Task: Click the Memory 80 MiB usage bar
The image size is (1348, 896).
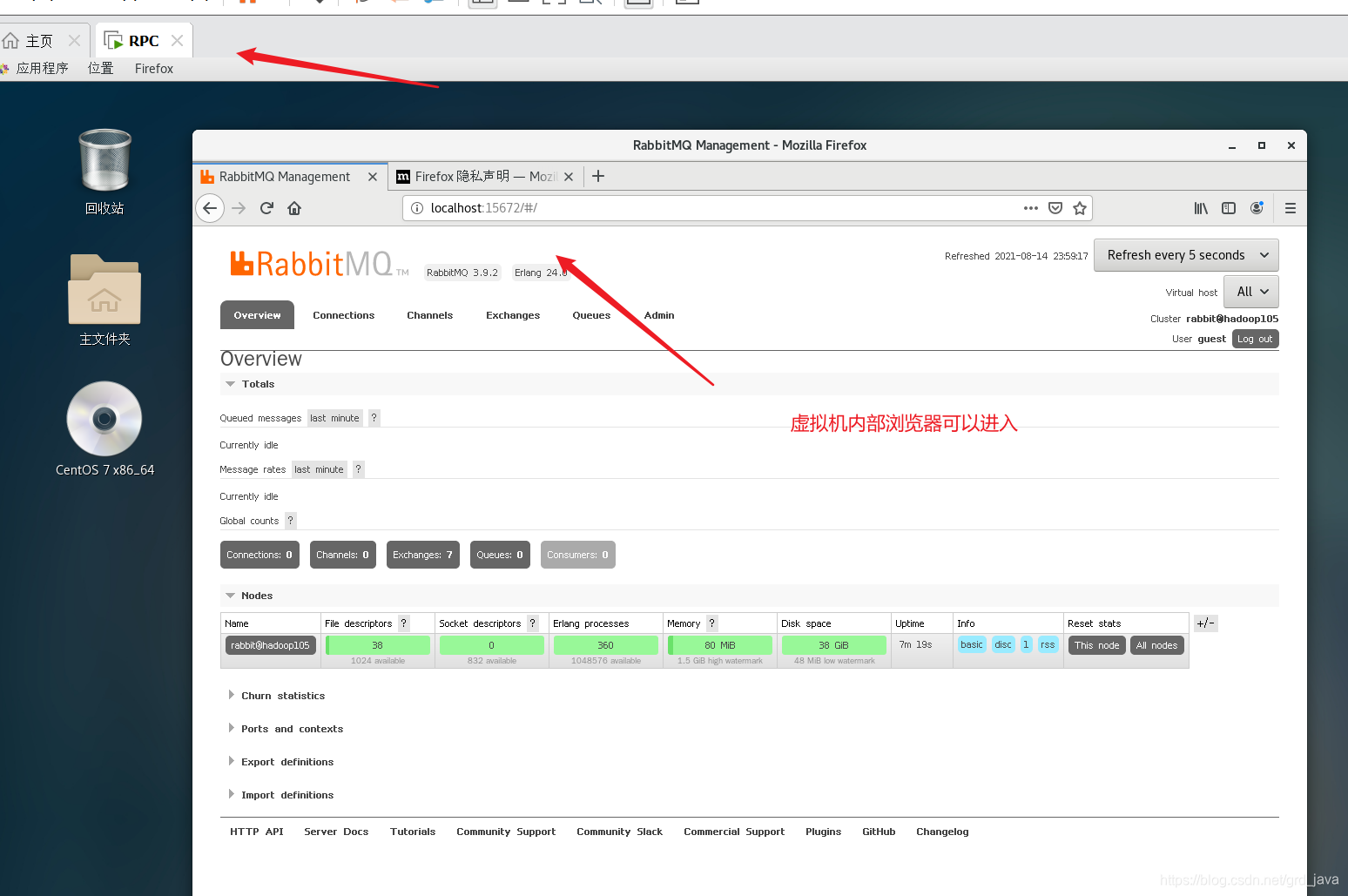Action: pos(720,645)
